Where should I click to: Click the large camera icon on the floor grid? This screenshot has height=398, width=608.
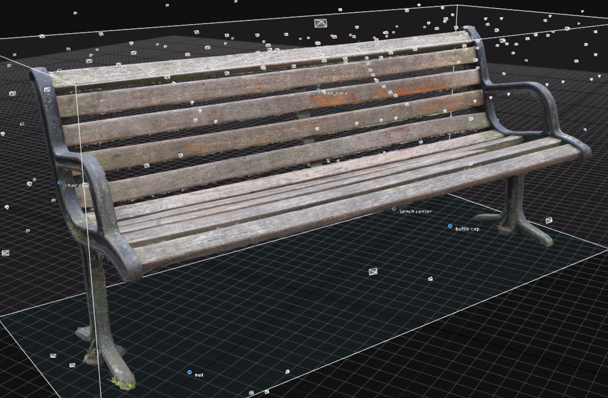pyautogui.click(x=373, y=271)
